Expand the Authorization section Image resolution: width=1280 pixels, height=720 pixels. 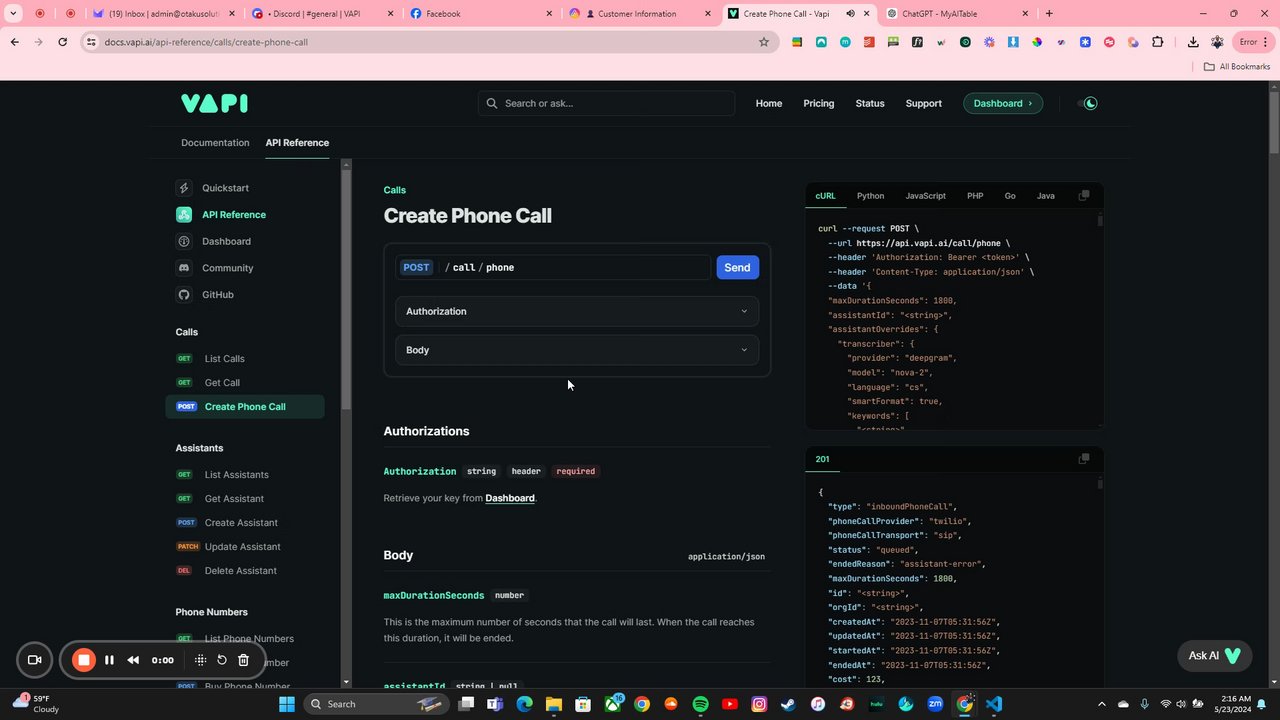point(577,311)
